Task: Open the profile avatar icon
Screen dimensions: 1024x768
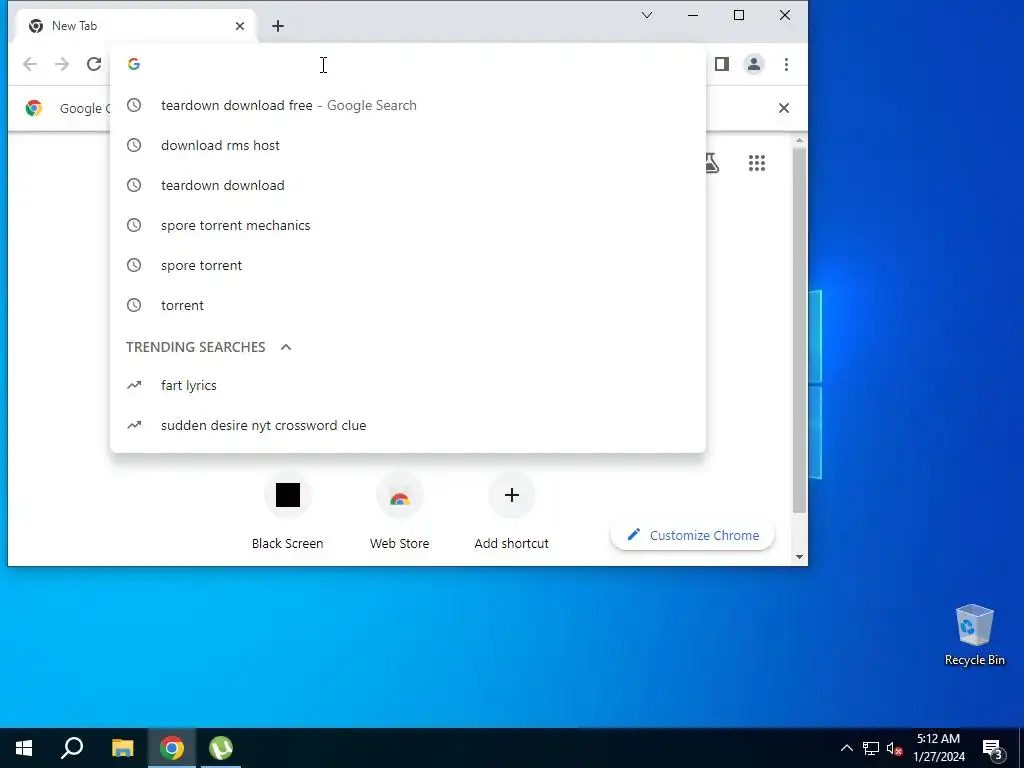Action: [754, 64]
